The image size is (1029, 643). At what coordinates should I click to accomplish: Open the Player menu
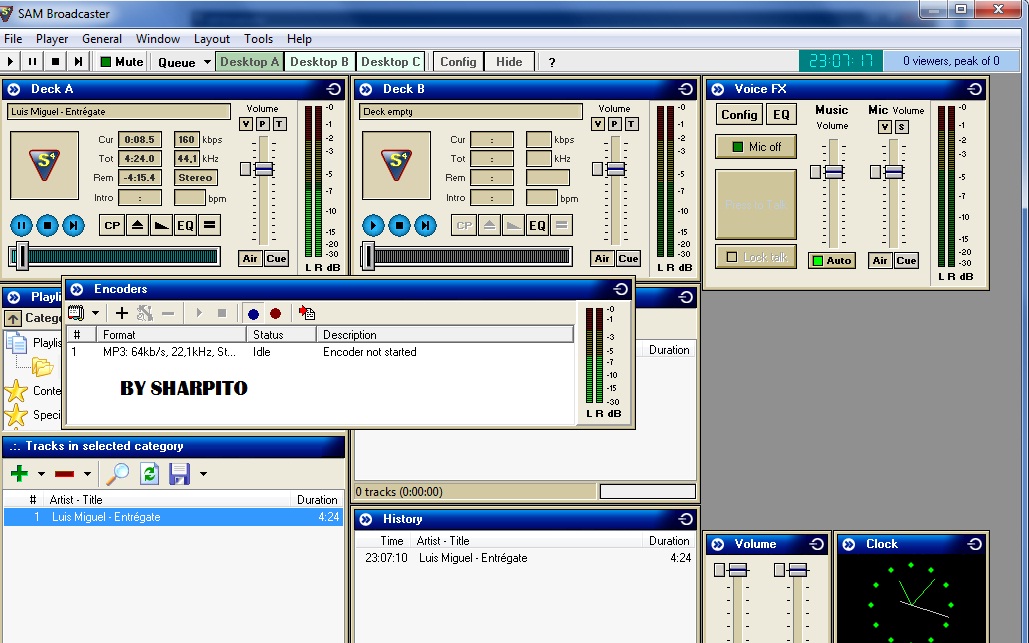click(52, 39)
